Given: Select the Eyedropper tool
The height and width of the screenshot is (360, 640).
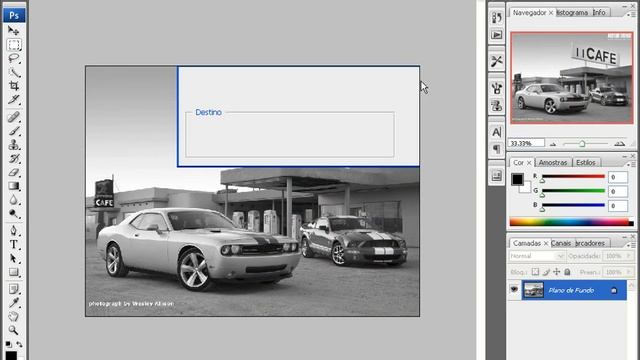Looking at the screenshot, I should tap(13, 303).
